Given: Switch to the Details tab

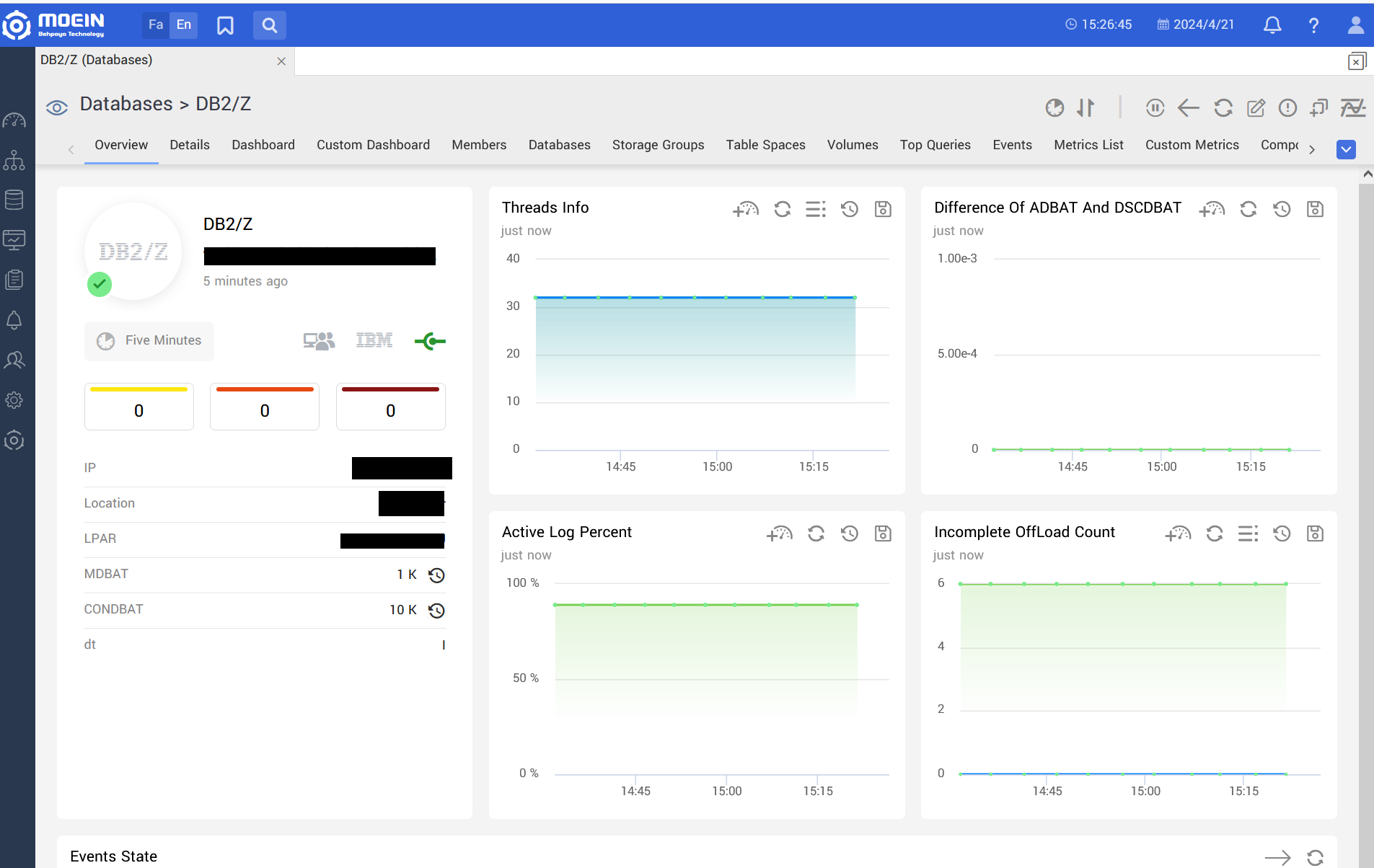Looking at the screenshot, I should (190, 145).
